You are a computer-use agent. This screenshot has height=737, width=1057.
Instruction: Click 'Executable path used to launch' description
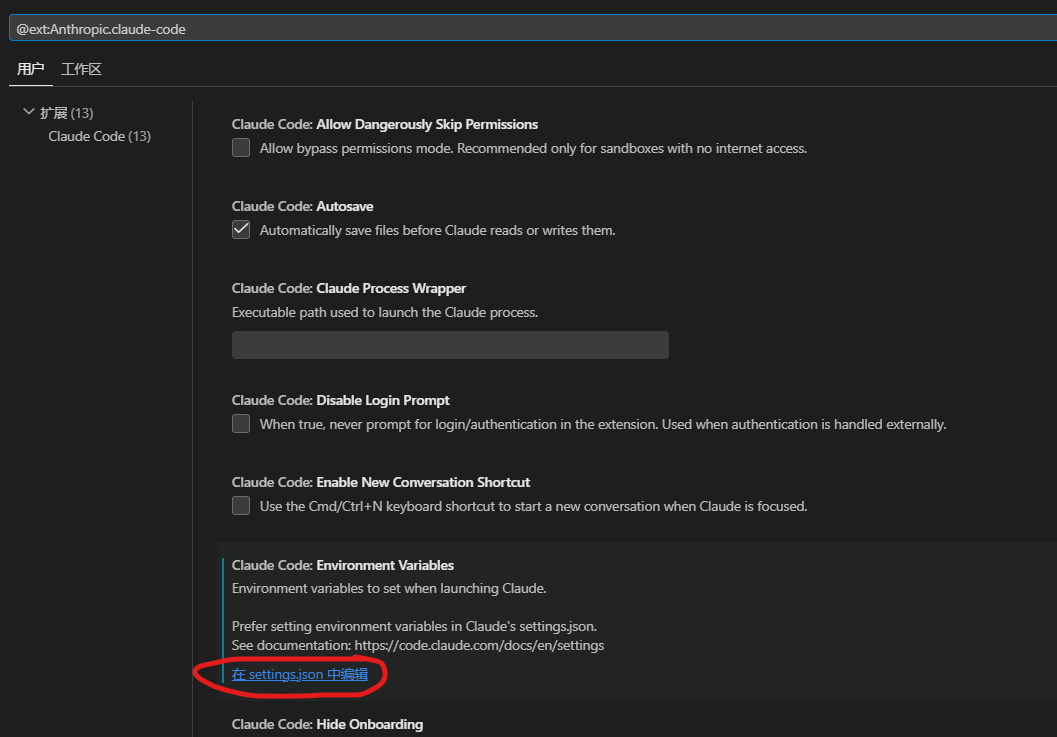385,312
